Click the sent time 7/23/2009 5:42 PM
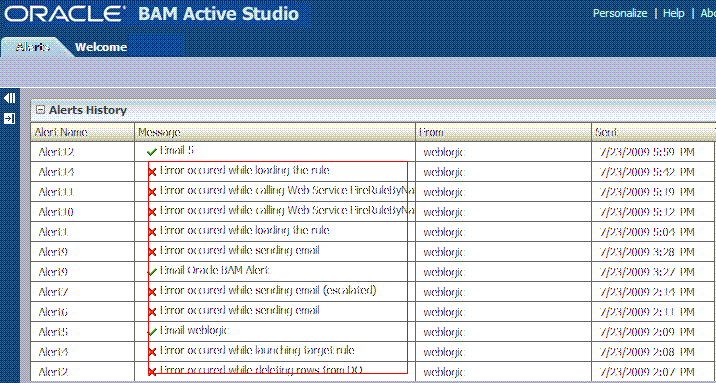This screenshot has width=716, height=383. click(x=646, y=172)
